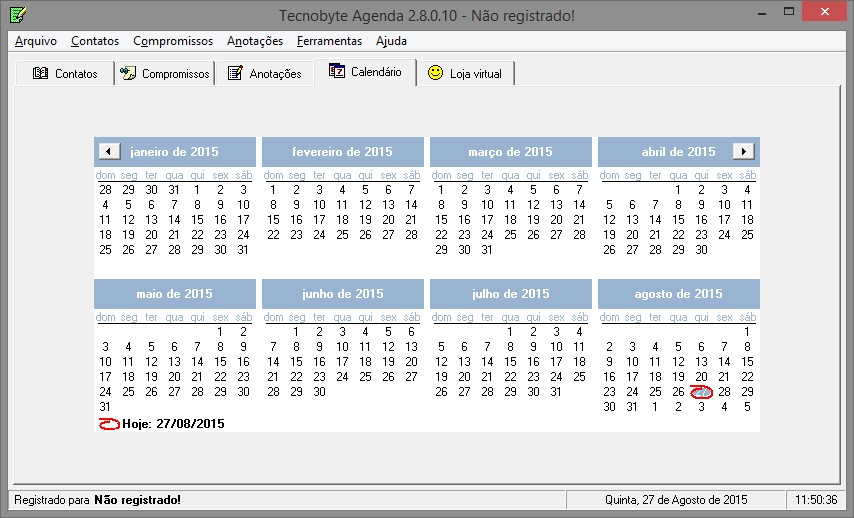Click leading day 28 before janeiro de 2015
This screenshot has height=518, width=854.
105,190
